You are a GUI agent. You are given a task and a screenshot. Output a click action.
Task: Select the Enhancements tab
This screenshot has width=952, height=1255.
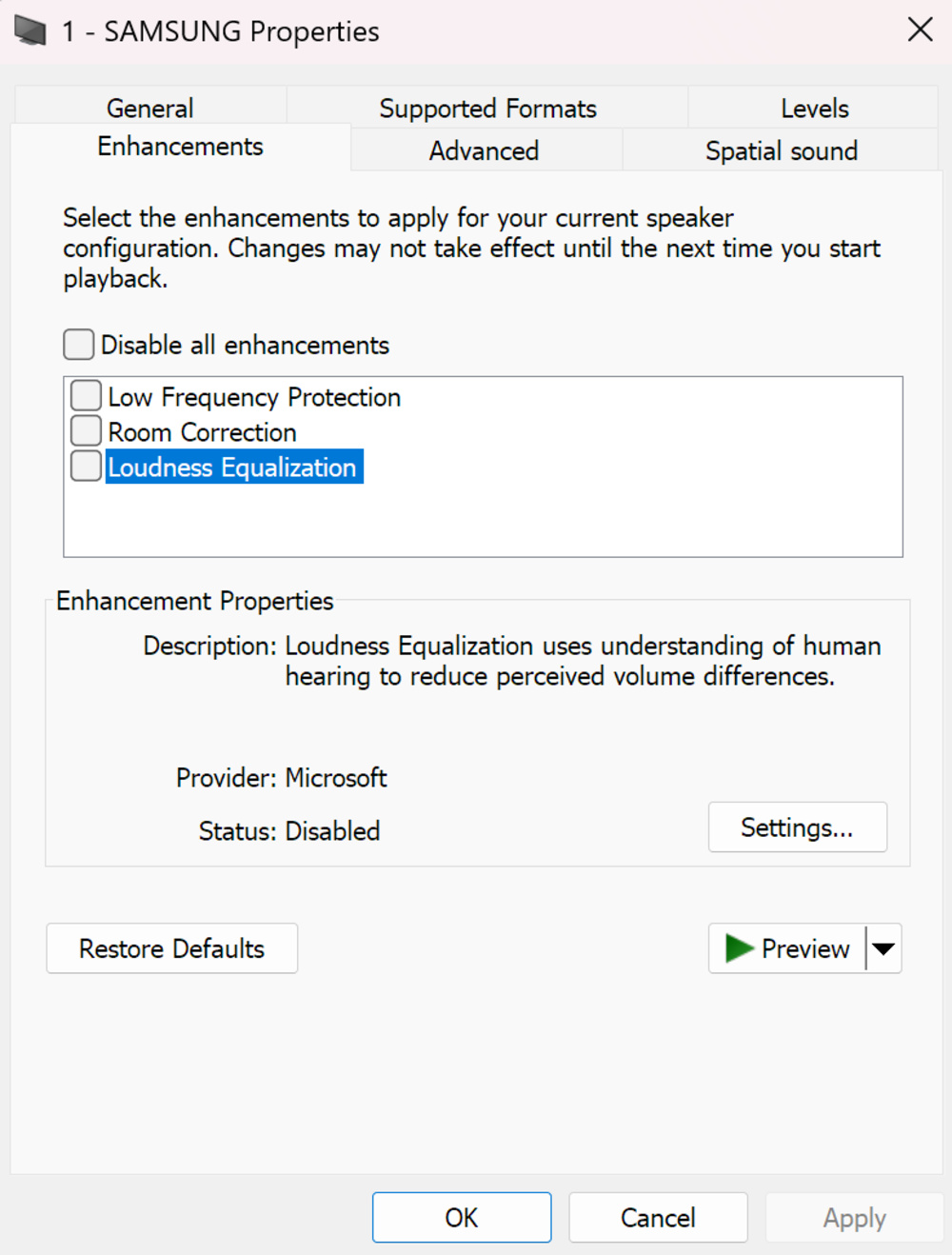click(x=179, y=146)
